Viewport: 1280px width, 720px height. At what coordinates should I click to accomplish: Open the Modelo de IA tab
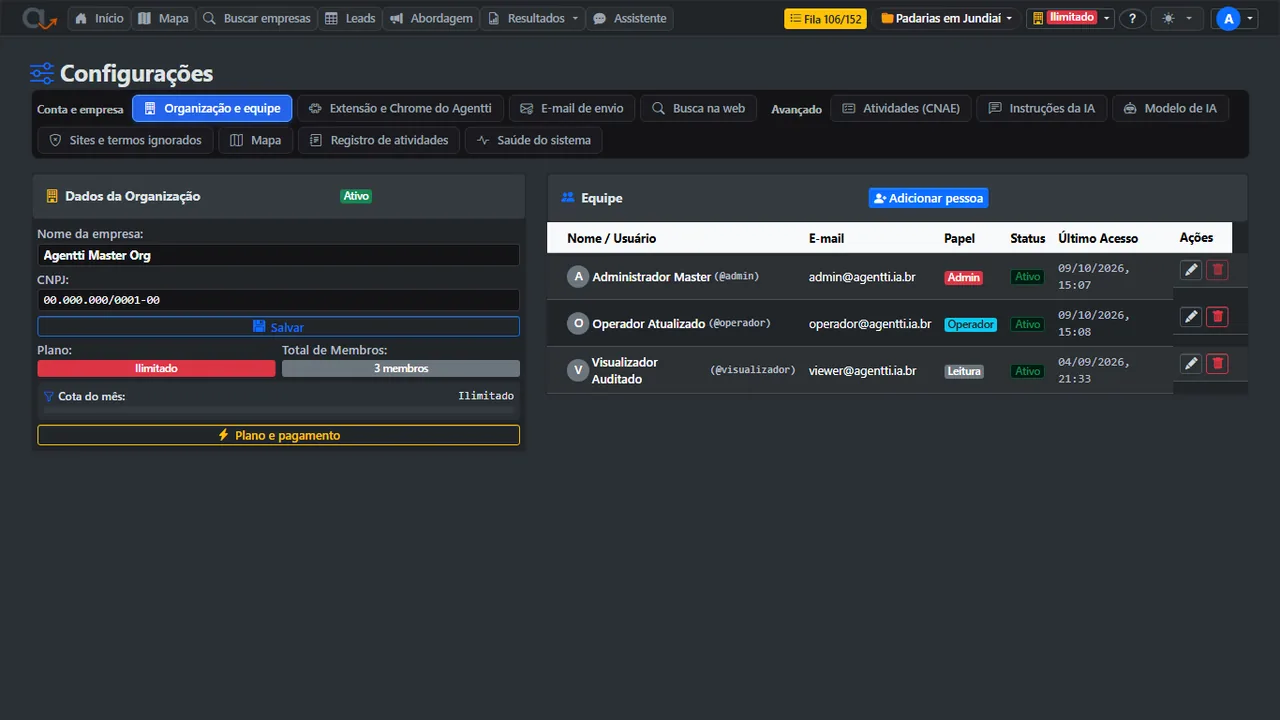pyautogui.click(x=1170, y=108)
